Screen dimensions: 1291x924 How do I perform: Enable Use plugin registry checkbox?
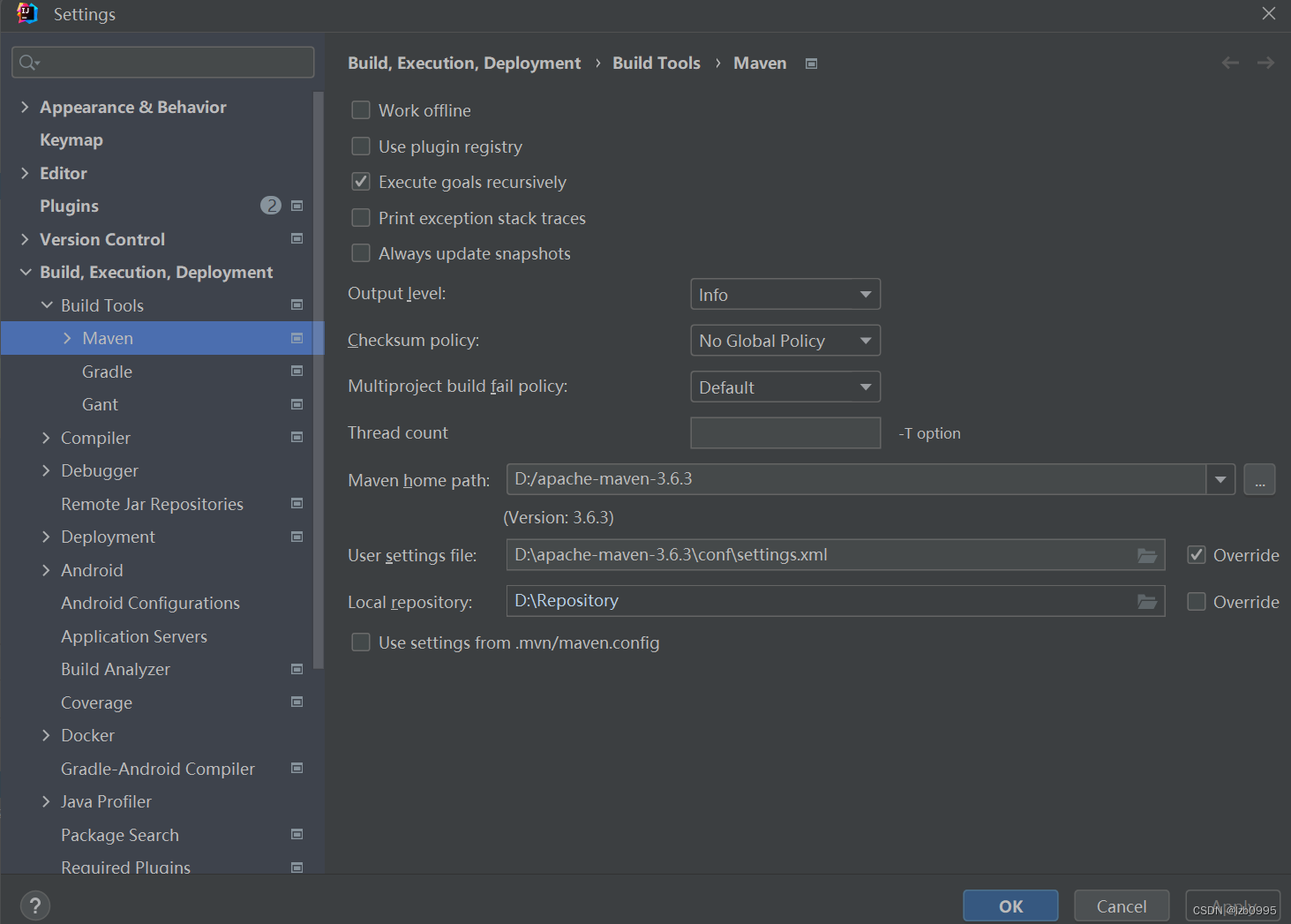(x=361, y=146)
